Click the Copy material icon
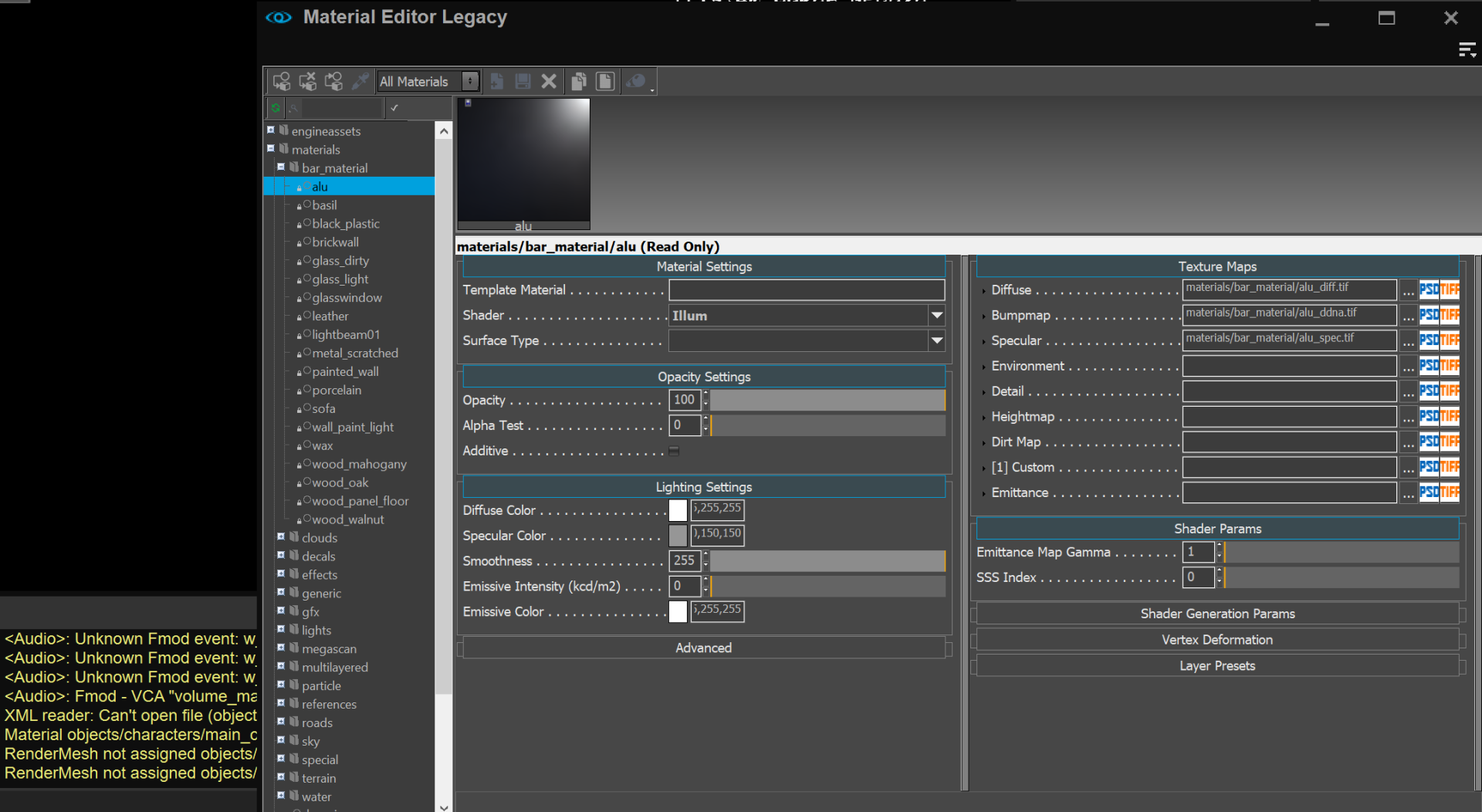1482x812 pixels. 578,81
